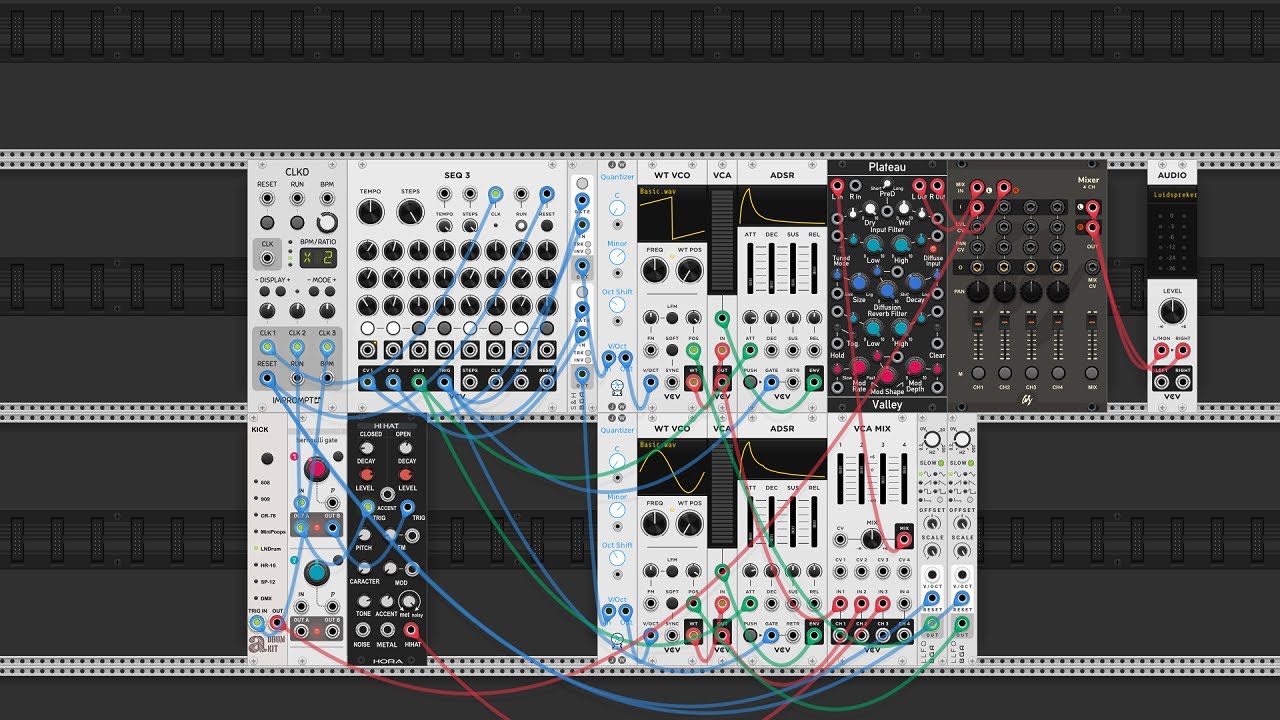Click Bernoulli gate pink probability knob
The image size is (1280, 720).
coord(316,468)
